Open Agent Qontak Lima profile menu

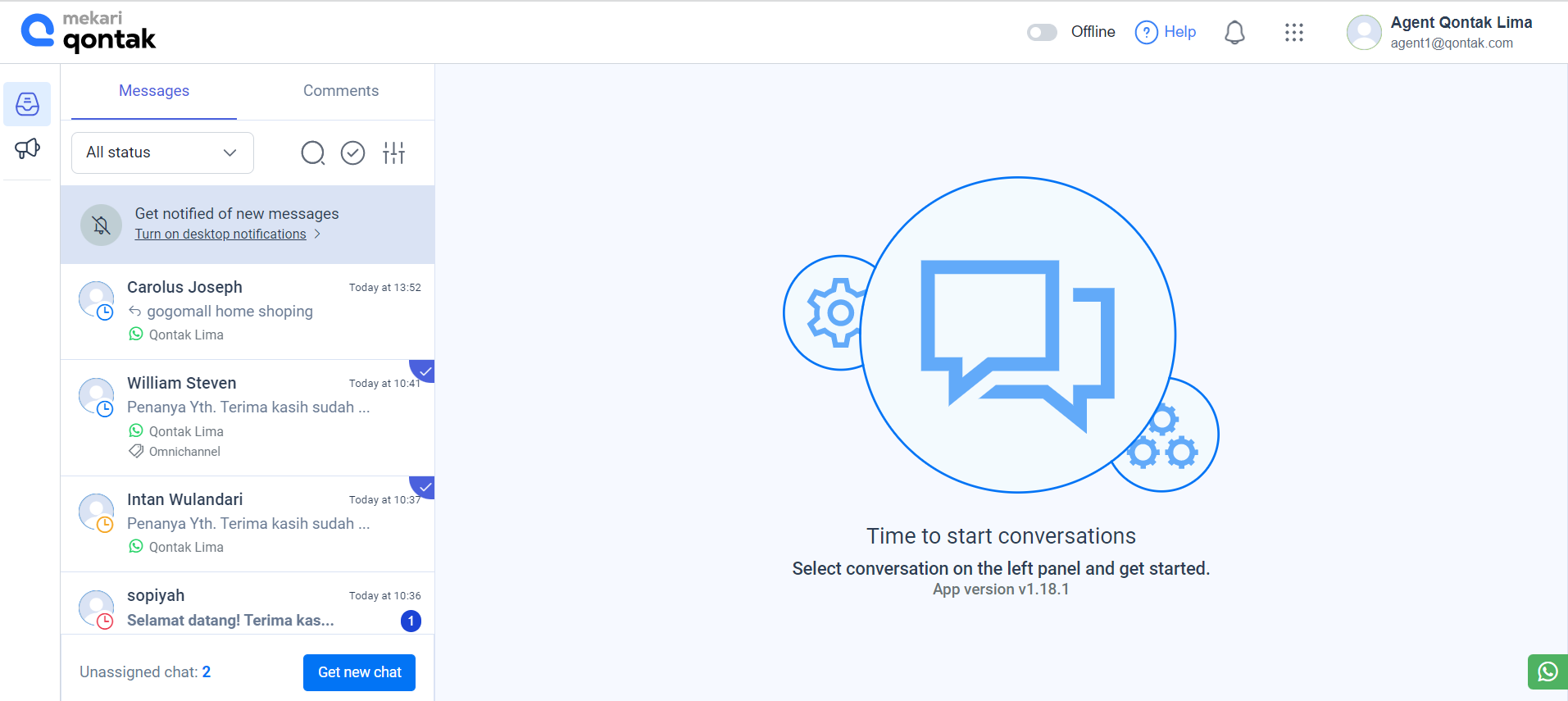[x=1440, y=32]
